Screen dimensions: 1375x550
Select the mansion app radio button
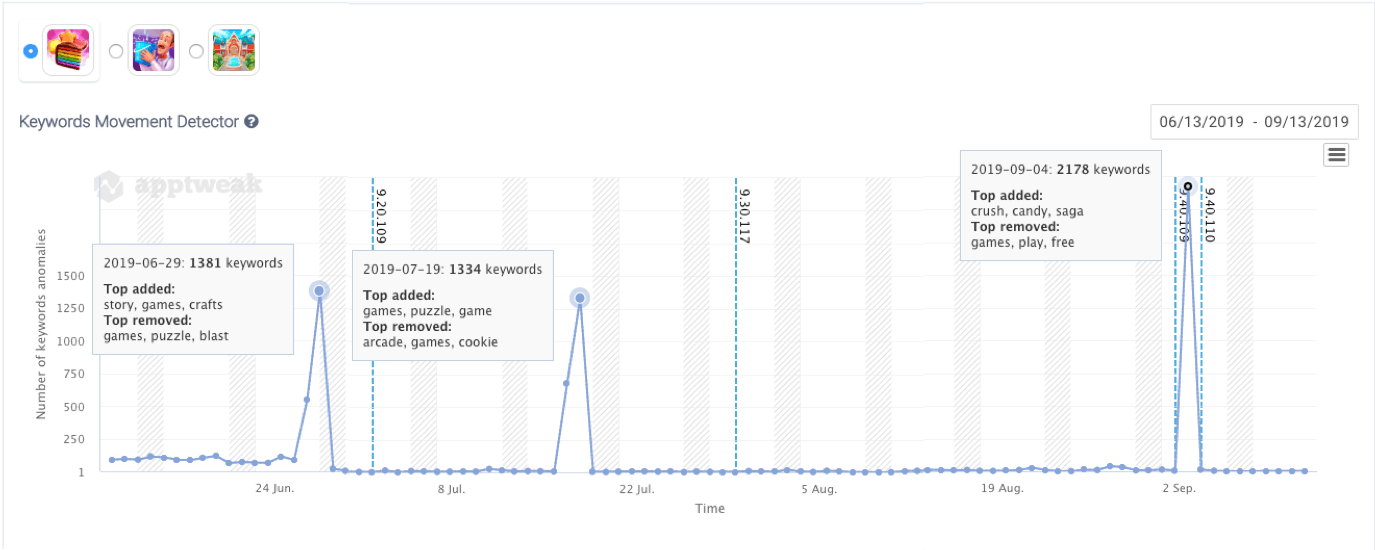[196, 51]
